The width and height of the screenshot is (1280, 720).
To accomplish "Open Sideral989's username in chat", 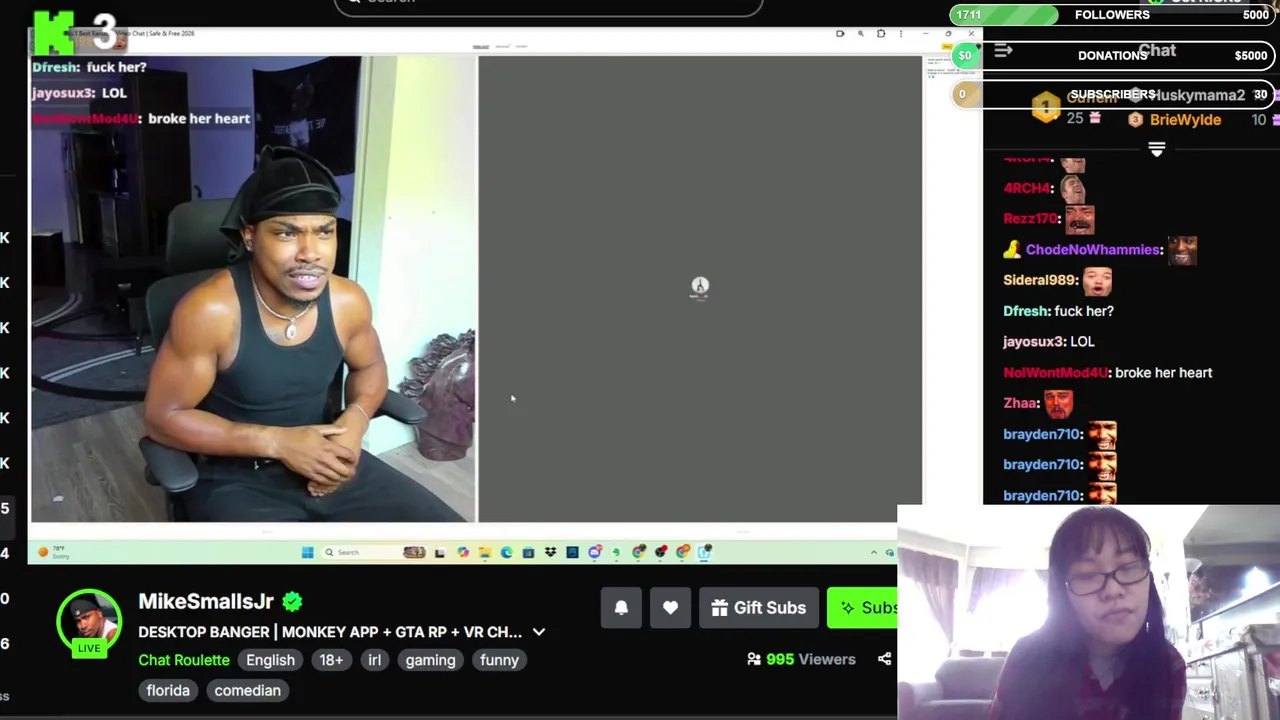I will (x=1040, y=280).
